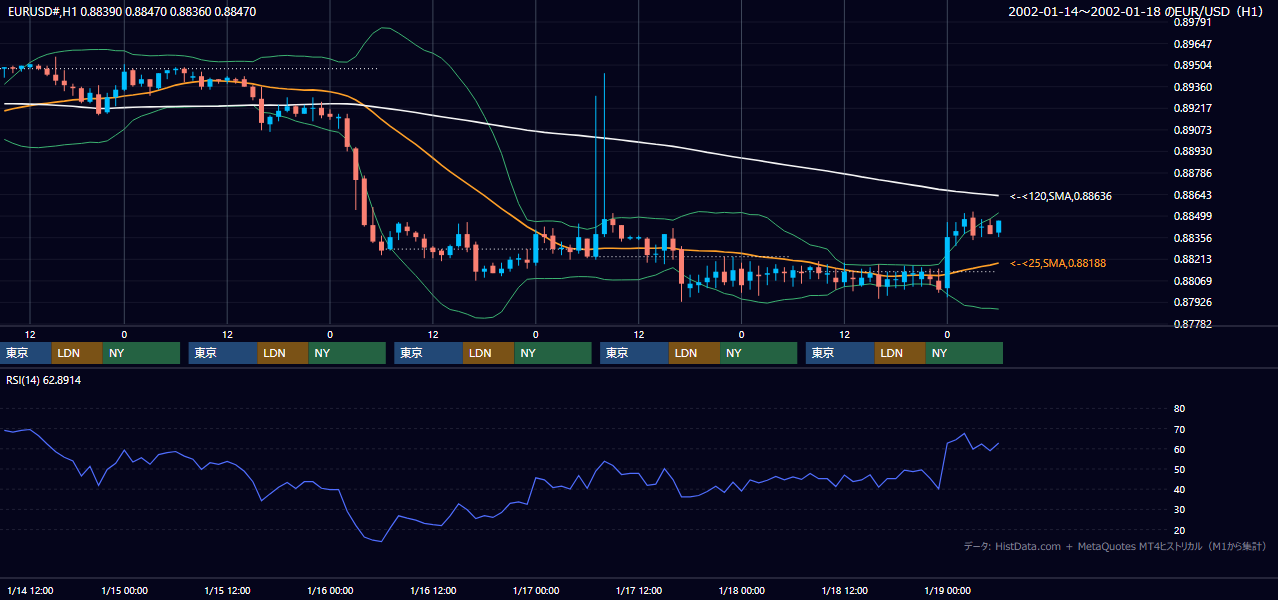
Task: Click RSI scale level 30
Action: [1179, 510]
